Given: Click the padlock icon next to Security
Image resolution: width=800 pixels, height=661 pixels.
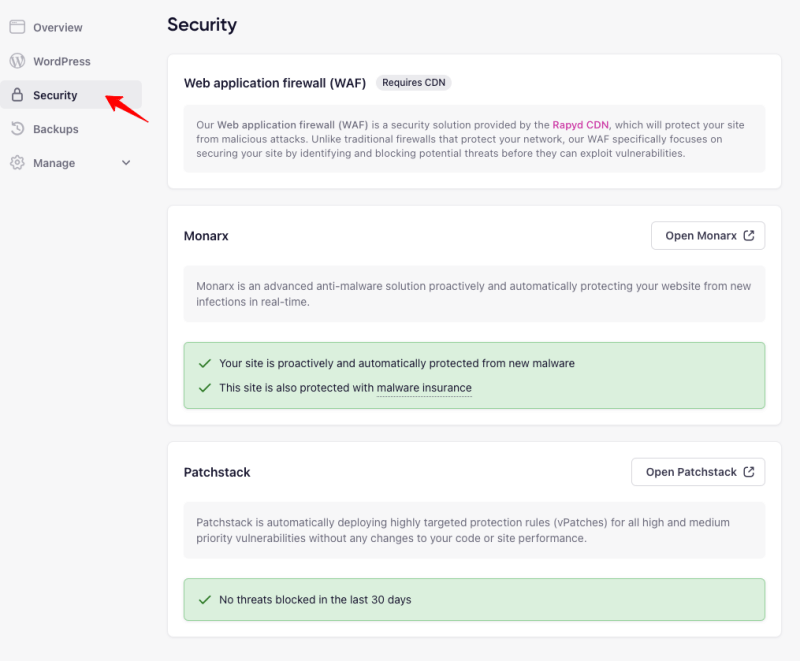Looking at the screenshot, I should [17, 95].
